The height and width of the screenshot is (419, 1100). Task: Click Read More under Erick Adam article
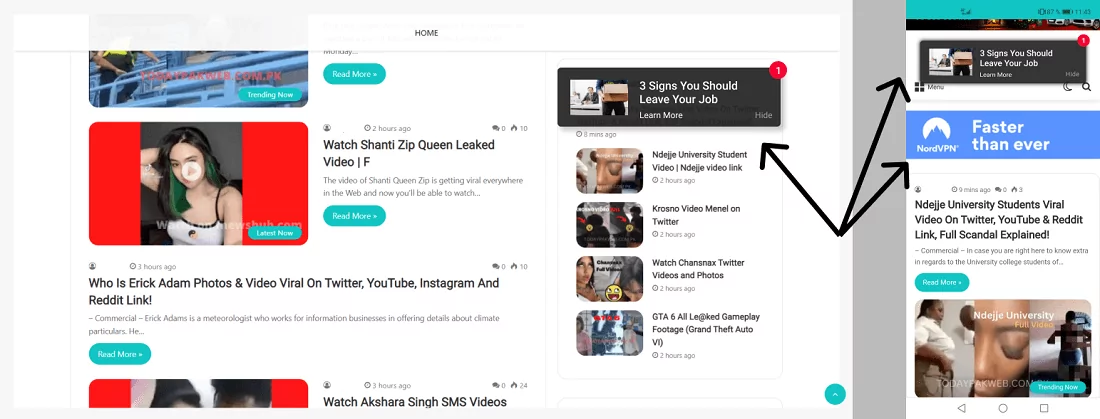pos(120,354)
